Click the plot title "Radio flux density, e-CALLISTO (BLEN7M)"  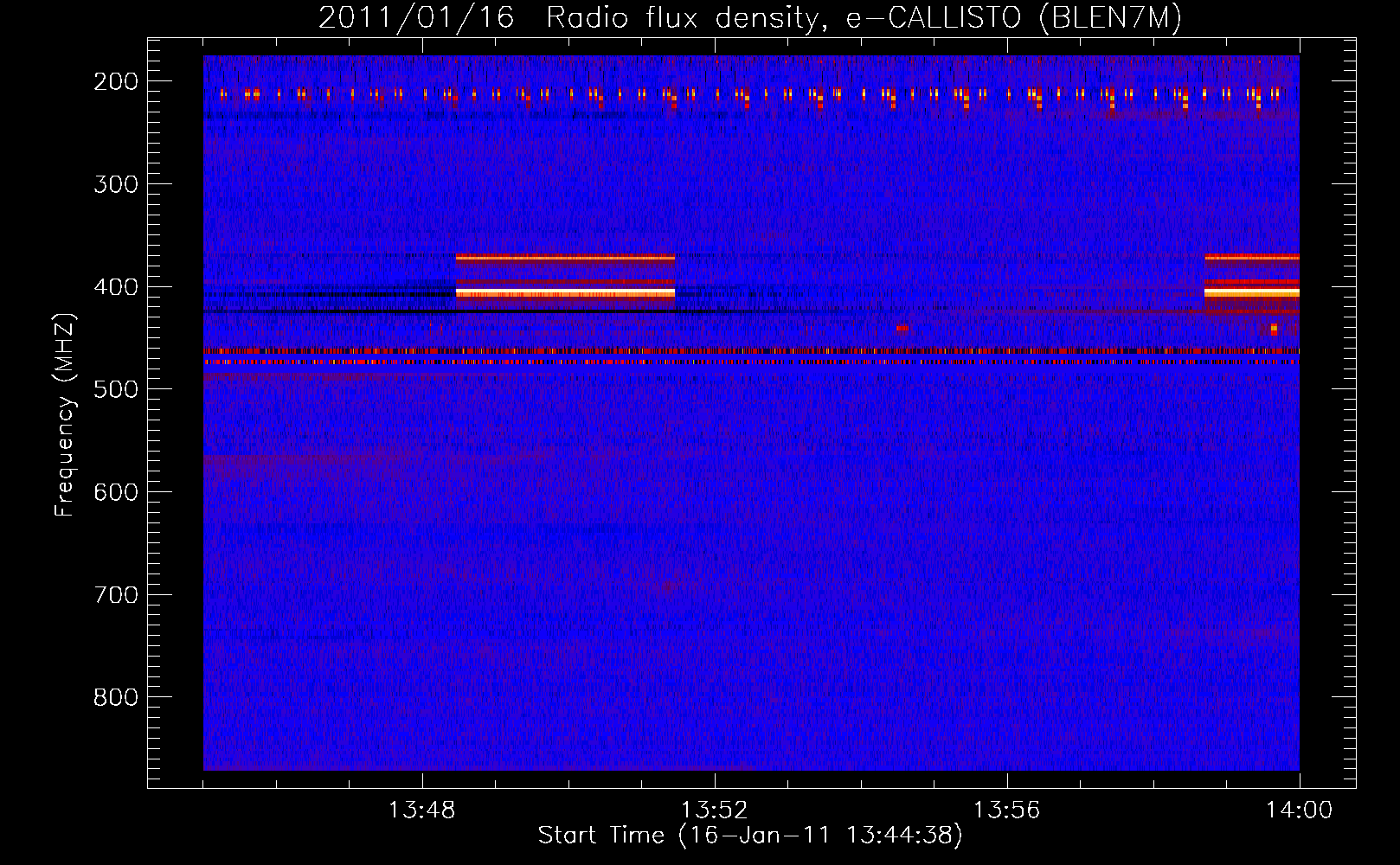tap(864, 18)
